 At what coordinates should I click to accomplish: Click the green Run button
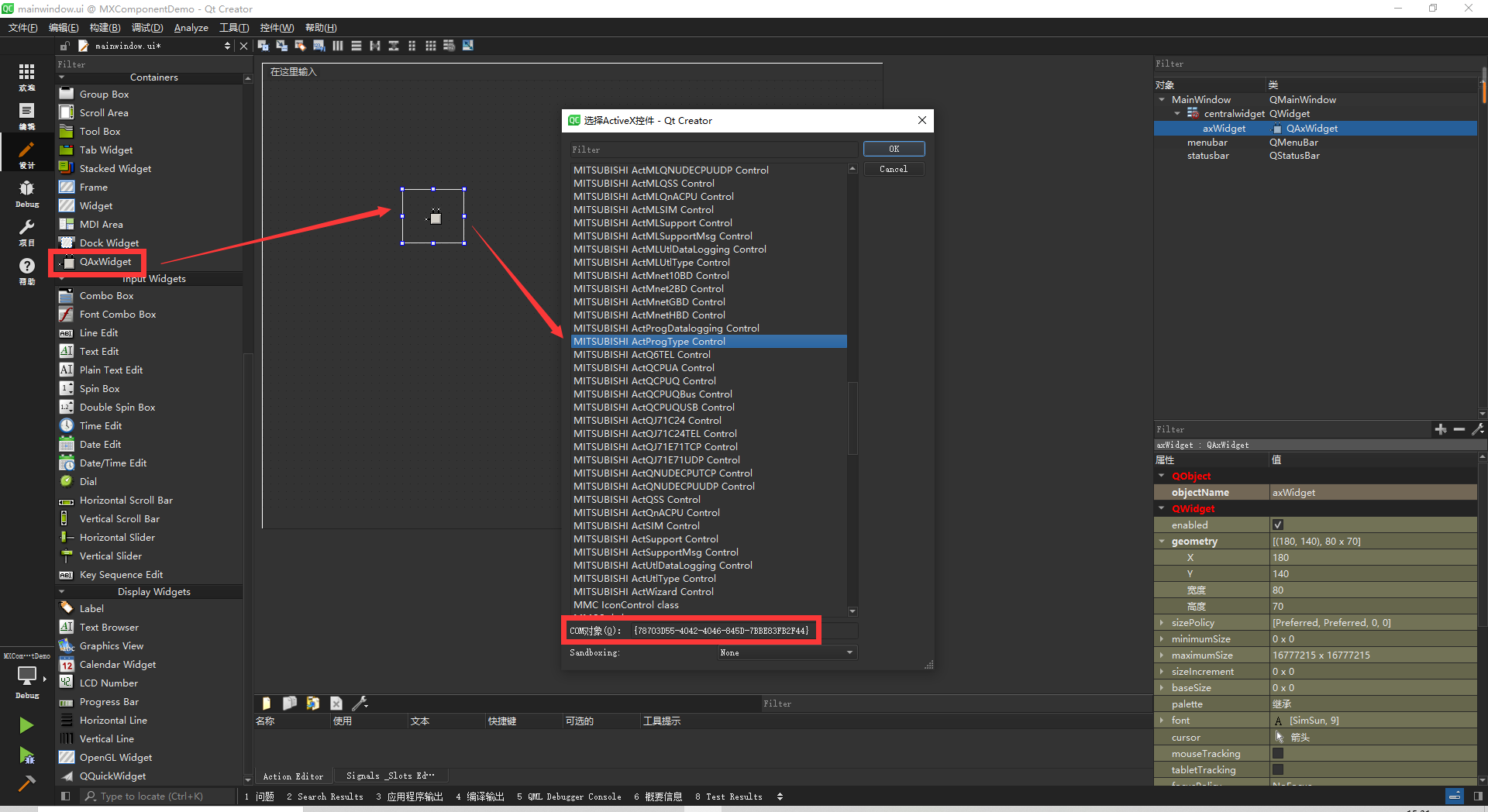[26, 725]
